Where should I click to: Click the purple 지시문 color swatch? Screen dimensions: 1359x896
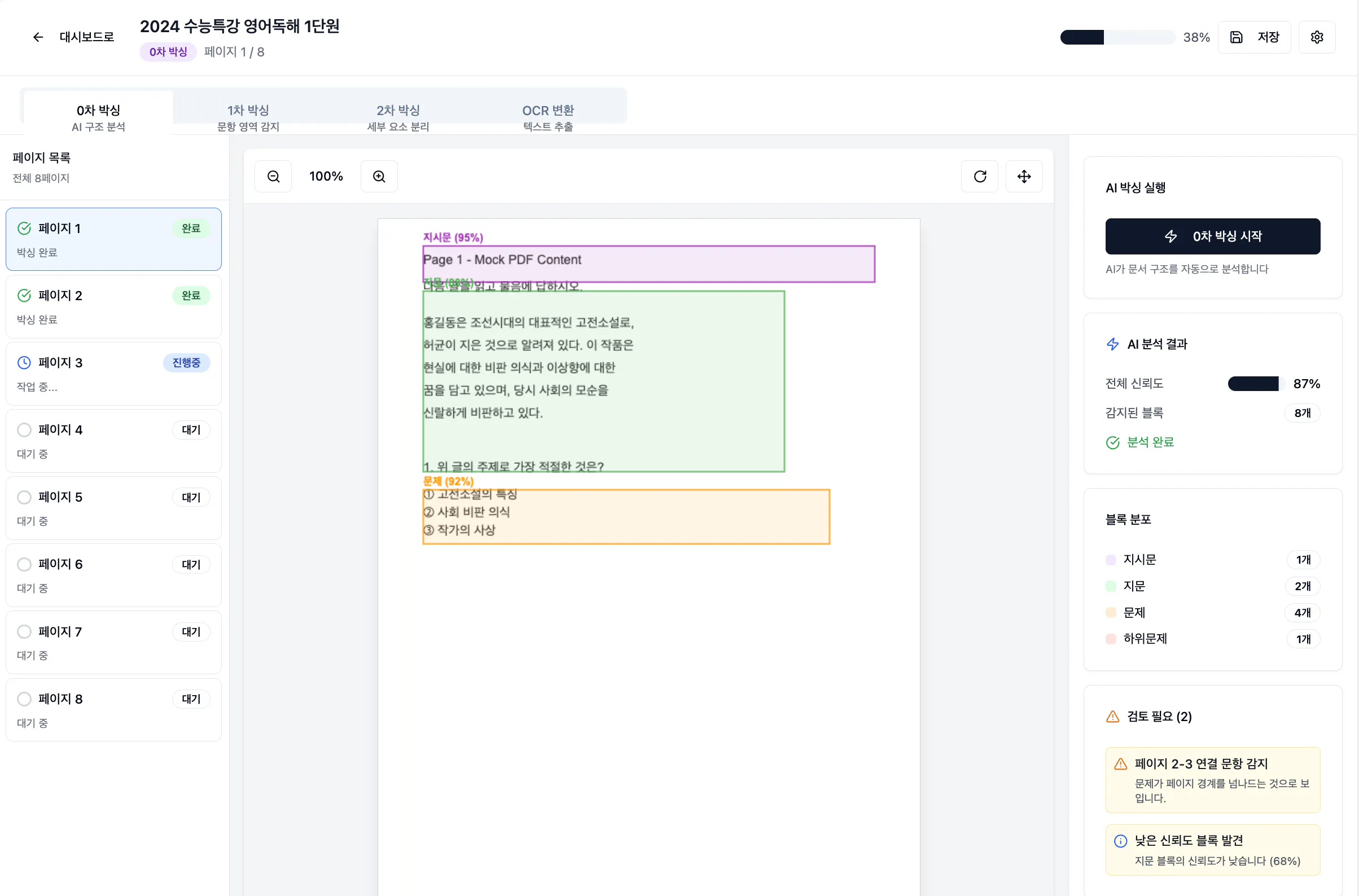pyautogui.click(x=1111, y=560)
